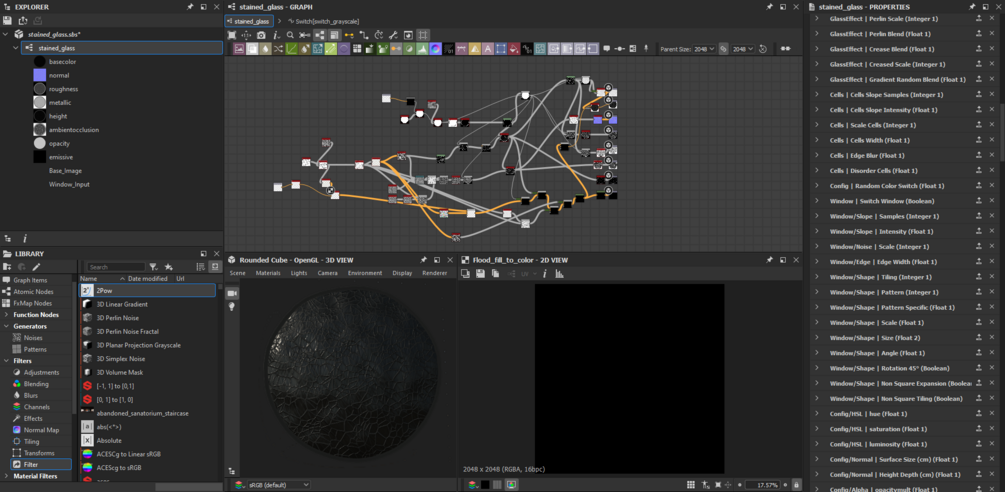Select the Normal Map filter category

point(41,430)
